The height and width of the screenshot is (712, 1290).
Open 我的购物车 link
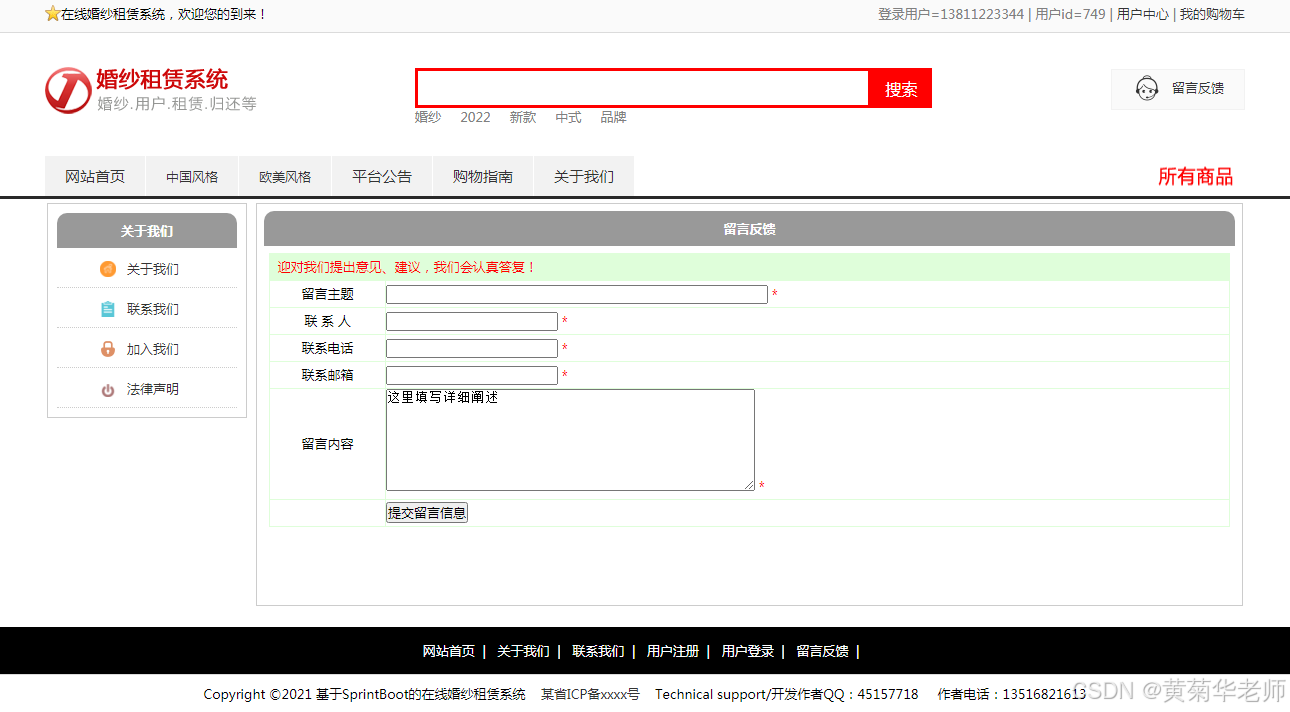(x=1212, y=14)
